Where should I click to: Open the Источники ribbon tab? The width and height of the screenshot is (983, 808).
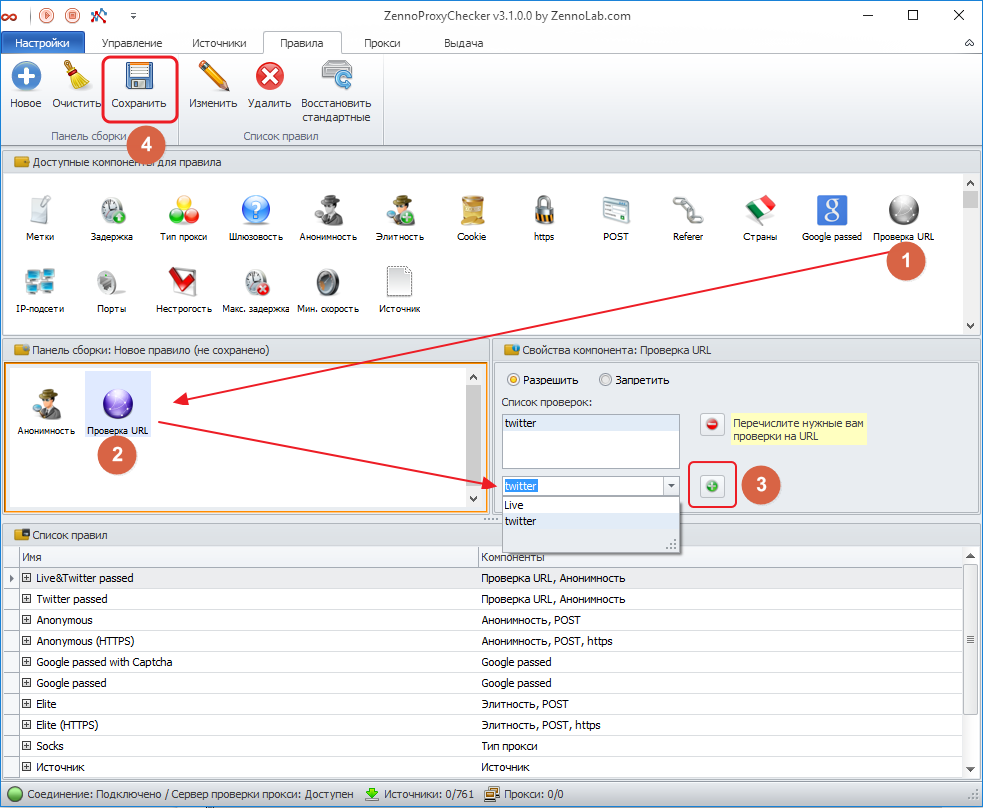[x=218, y=43]
